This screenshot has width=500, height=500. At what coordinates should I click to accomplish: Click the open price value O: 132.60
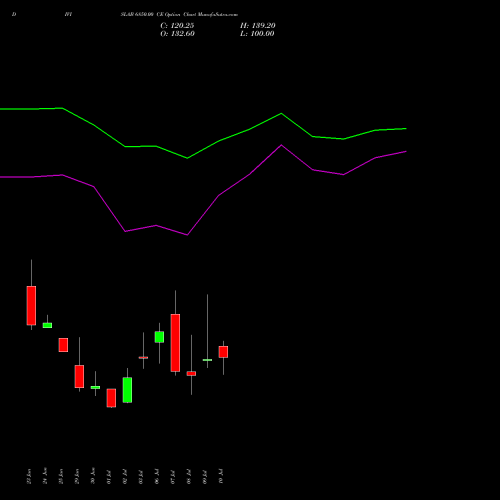tap(177, 34)
